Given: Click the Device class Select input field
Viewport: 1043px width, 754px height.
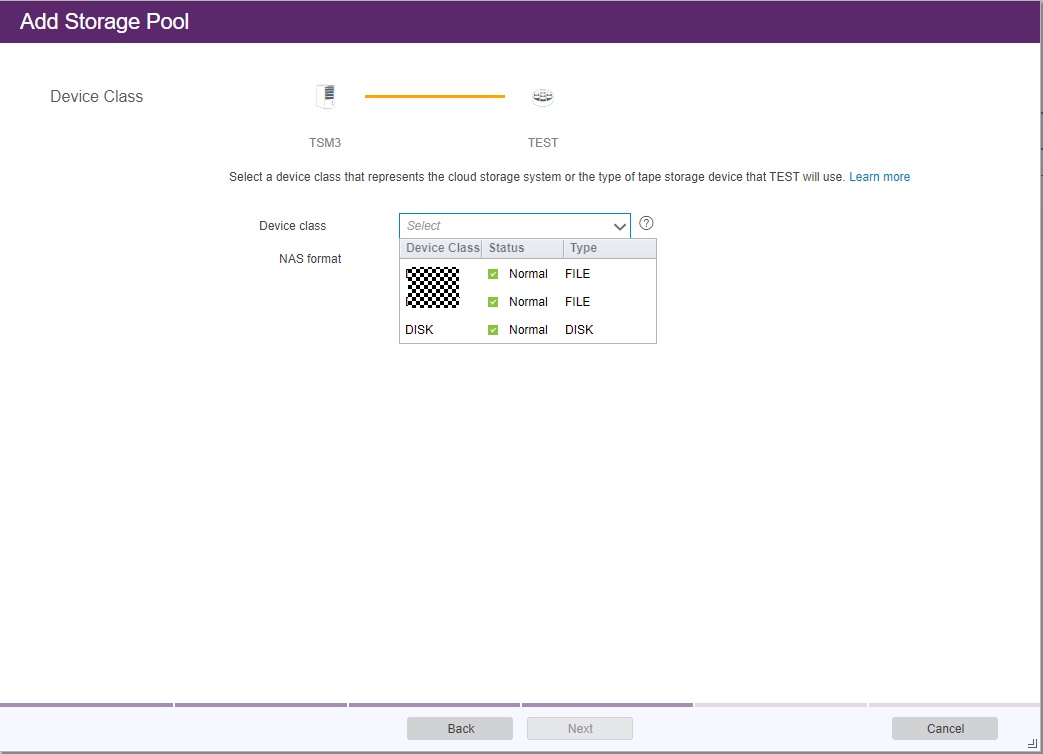Looking at the screenshot, I should [x=503, y=226].
